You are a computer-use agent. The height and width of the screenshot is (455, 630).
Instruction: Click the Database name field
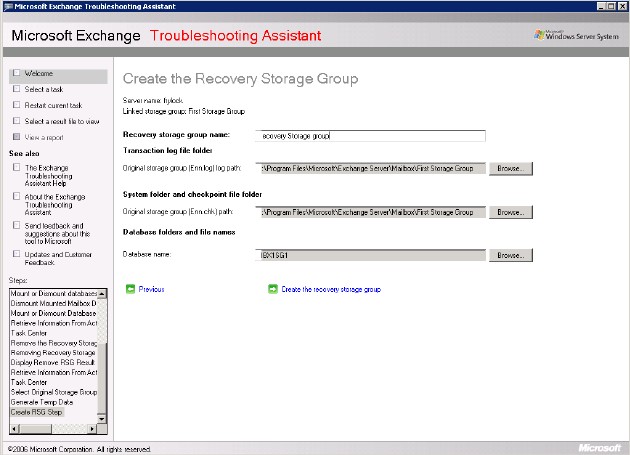pos(370,255)
